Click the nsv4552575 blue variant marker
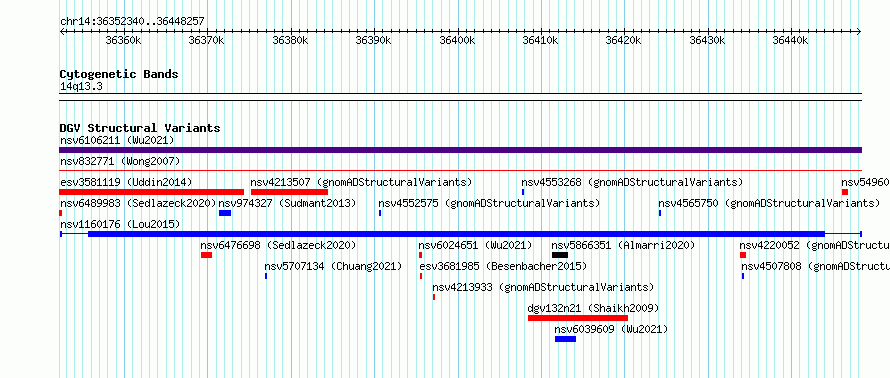 click(380, 213)
